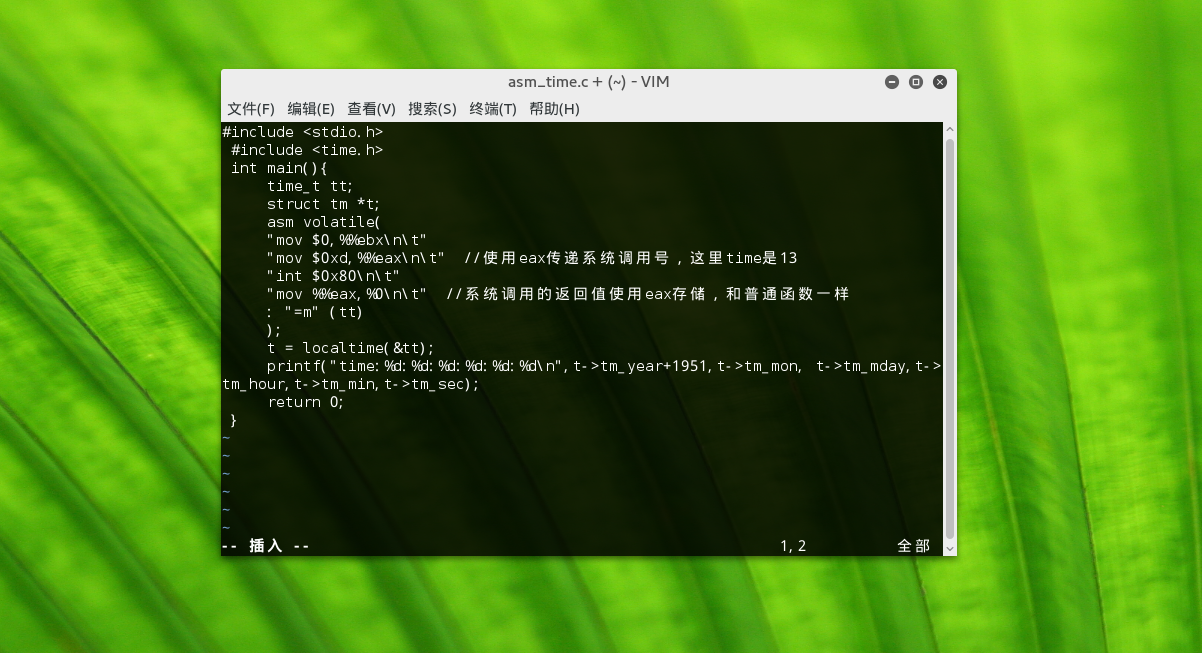Click the mov $0,%%ebx instruction string
1202x653 pixels.
(347, 240)
